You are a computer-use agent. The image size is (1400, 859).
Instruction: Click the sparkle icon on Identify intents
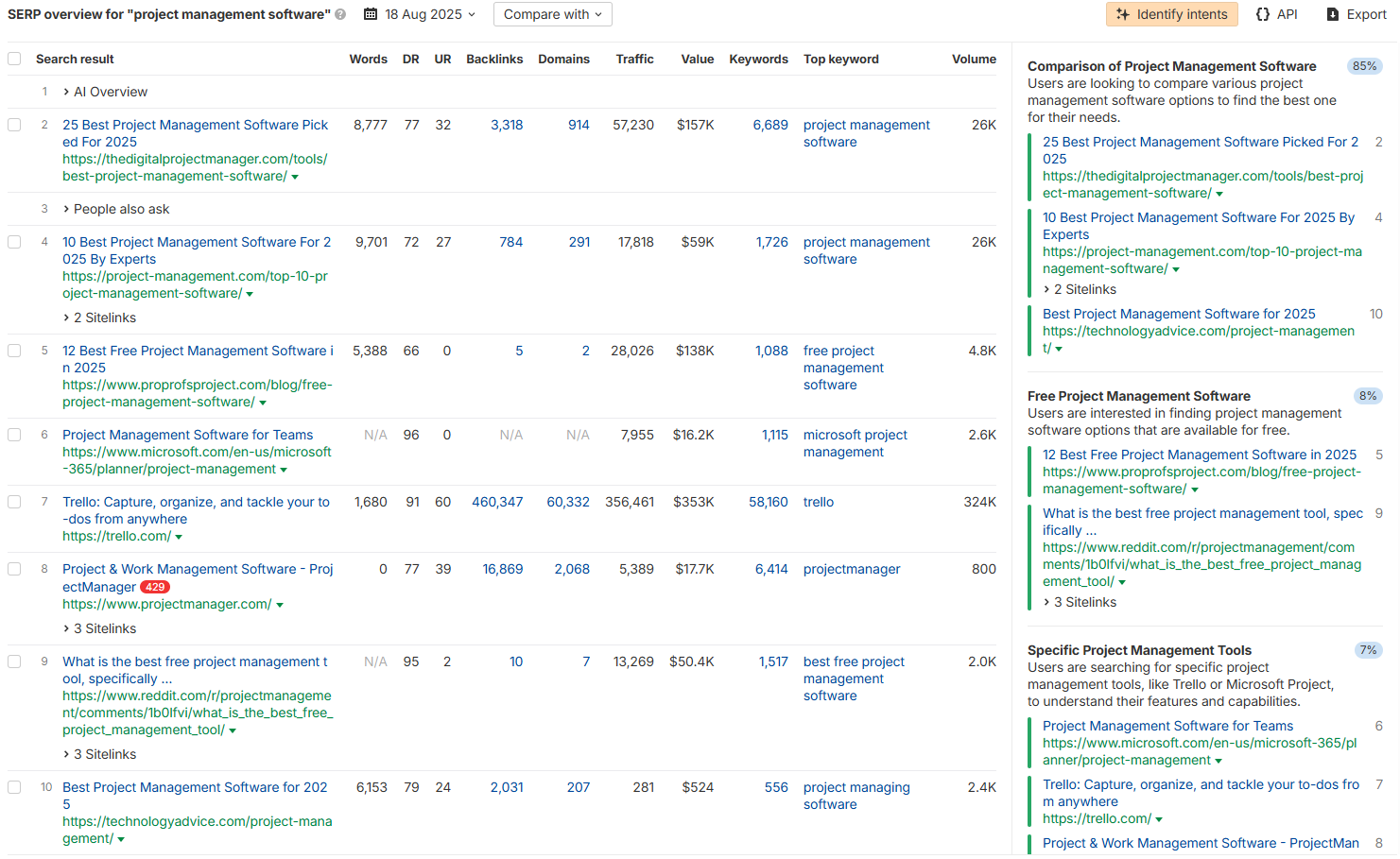1123,15
